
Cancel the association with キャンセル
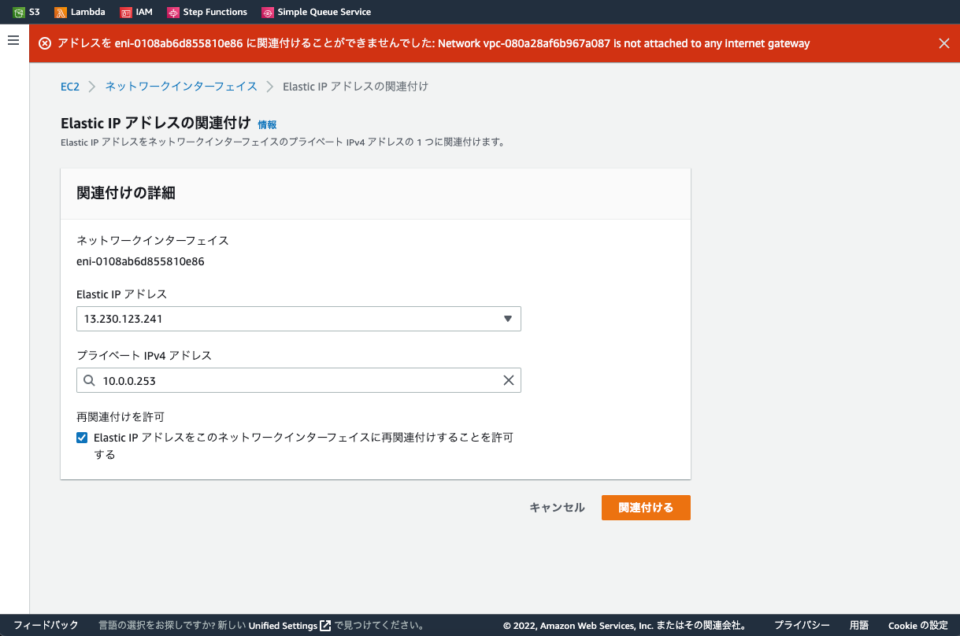point(555,507)
